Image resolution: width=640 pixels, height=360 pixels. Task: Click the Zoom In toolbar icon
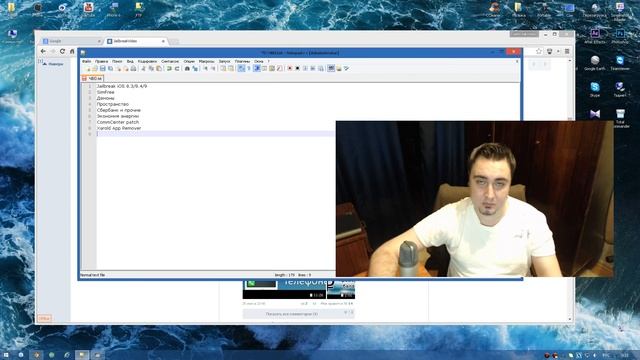(205, 69)
